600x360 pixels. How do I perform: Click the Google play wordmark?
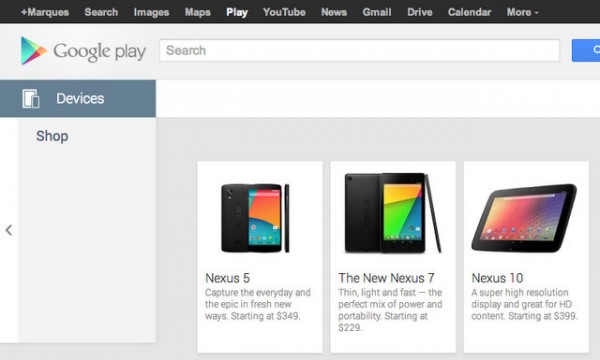[99, 52]
